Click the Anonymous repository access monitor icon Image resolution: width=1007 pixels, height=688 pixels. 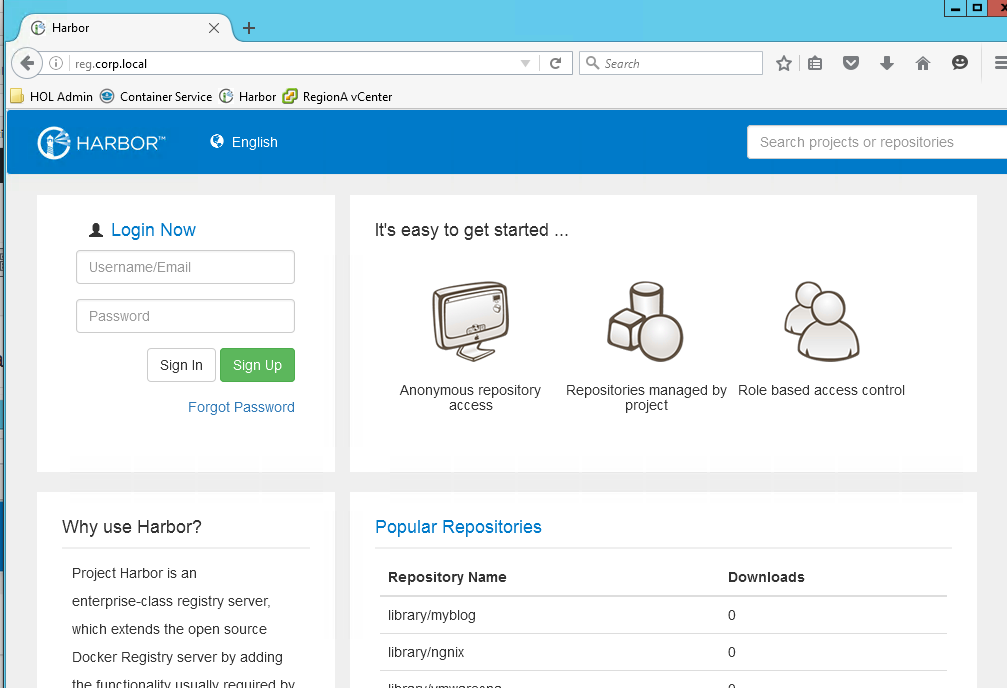click(x=471, y=321)
